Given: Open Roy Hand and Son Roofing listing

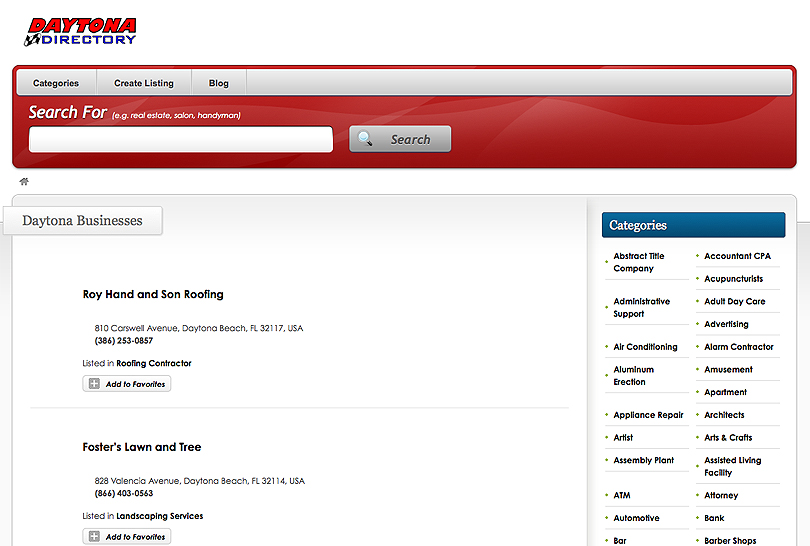Looking at the screenshot, I should pyautogui.click(x=153, y=295).
